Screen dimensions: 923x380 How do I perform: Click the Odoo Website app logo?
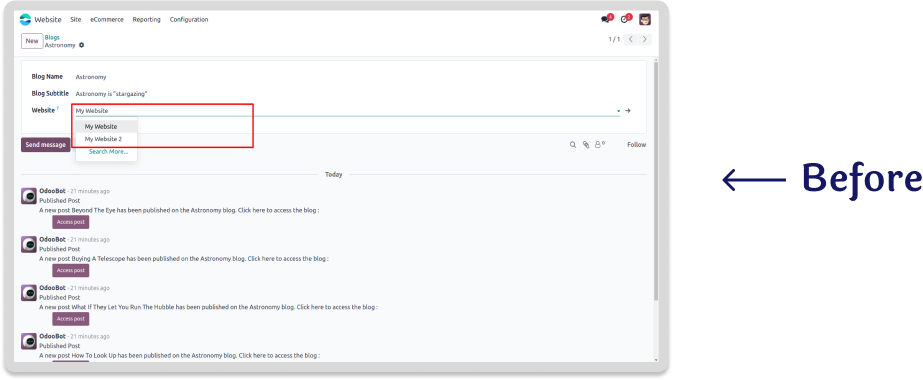tap(25, 19)
